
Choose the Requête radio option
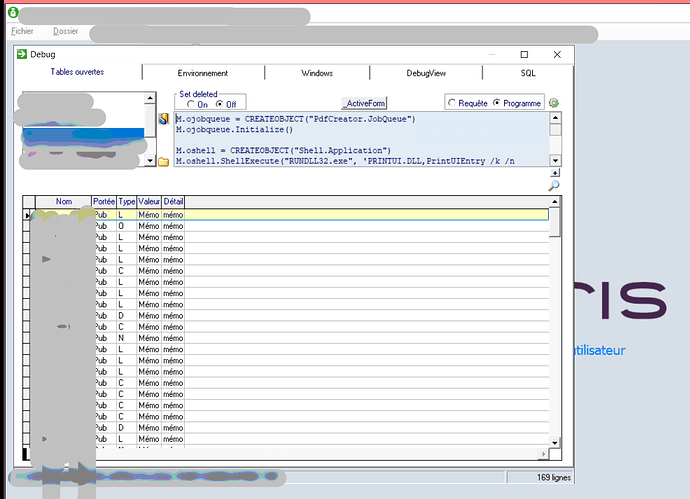(x=451, y=103)
